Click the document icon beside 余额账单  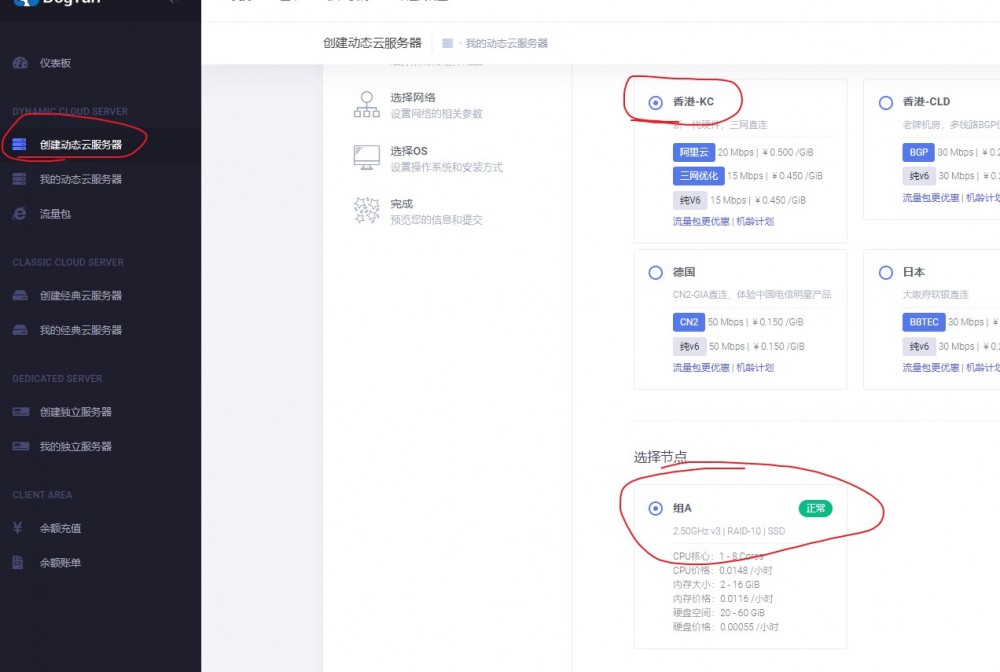(18, 563)
